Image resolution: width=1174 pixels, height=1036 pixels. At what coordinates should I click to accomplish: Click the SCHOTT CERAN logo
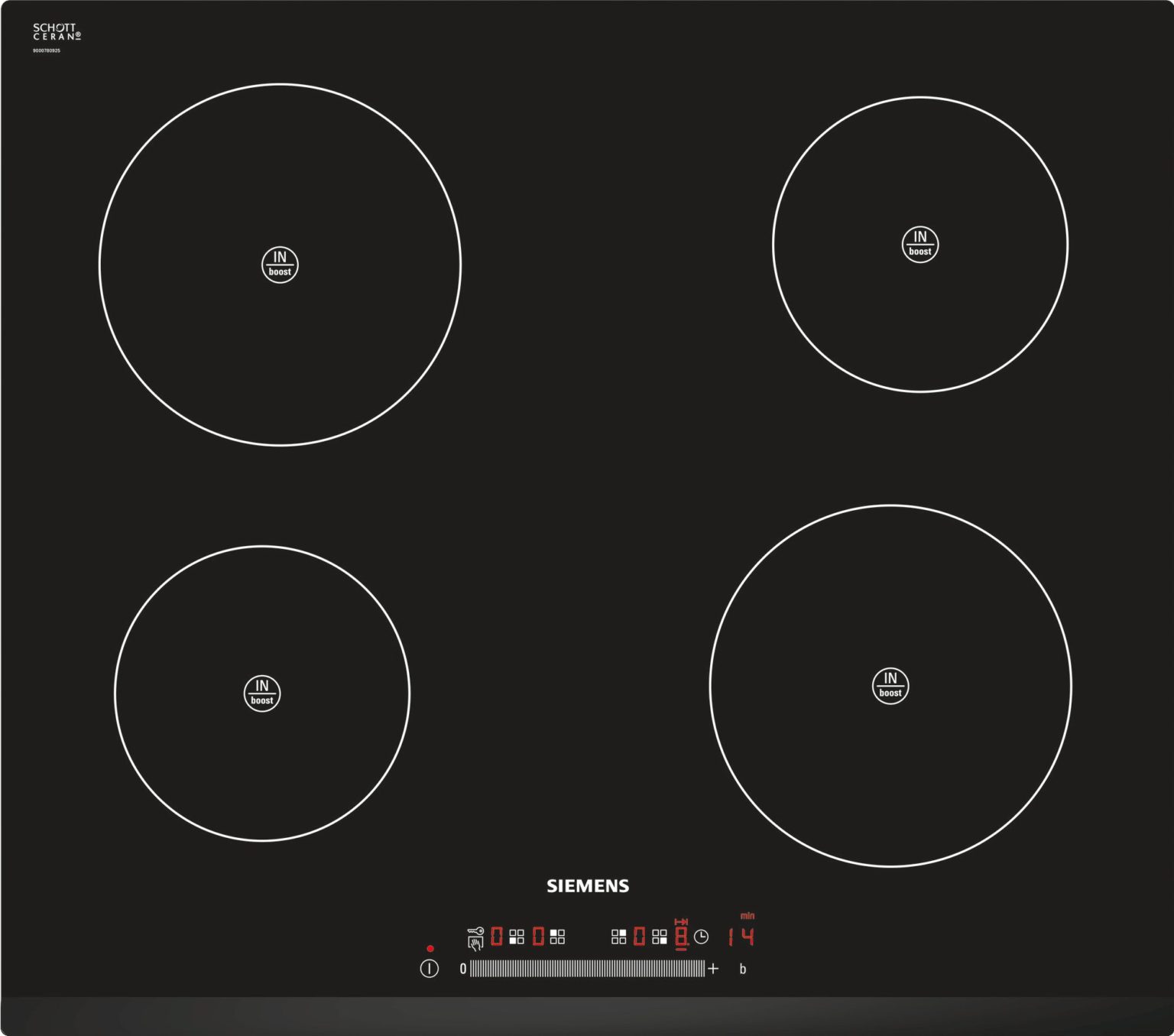[x=57, y=31]
